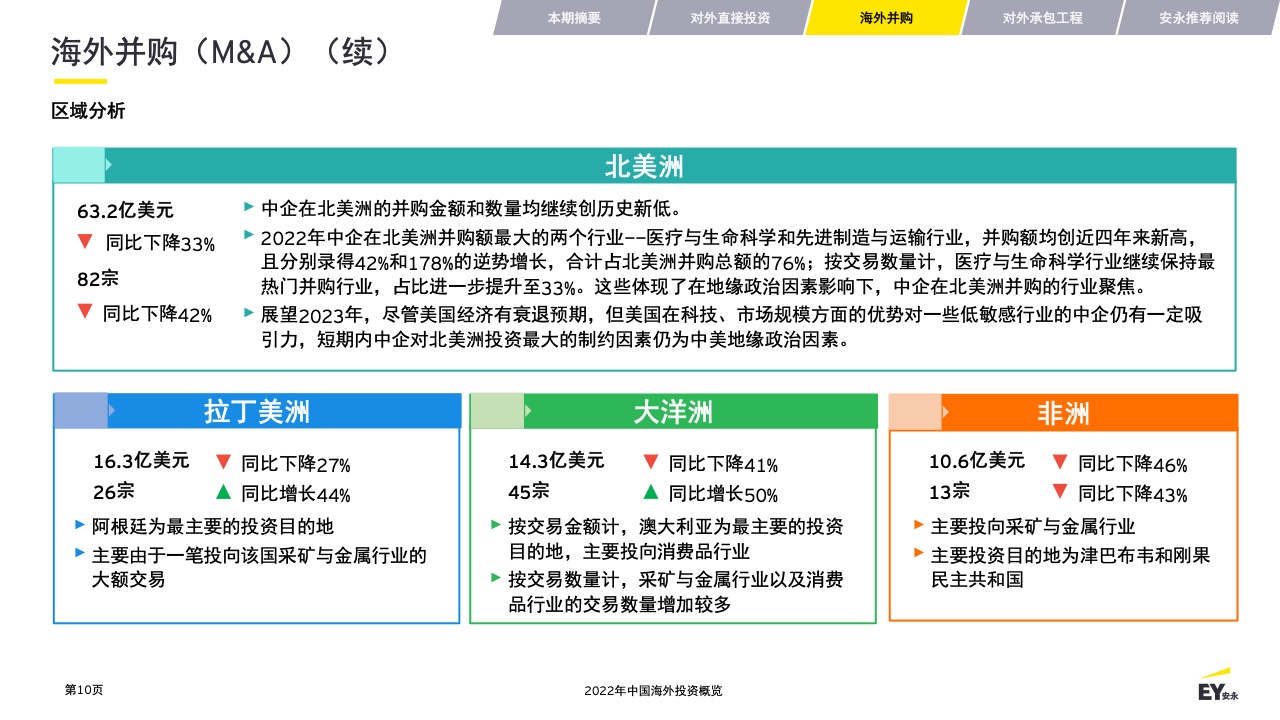
Task: Click red down arrow beside 同比下降33%
Action: pyautogui.click(x=85, y=241)
